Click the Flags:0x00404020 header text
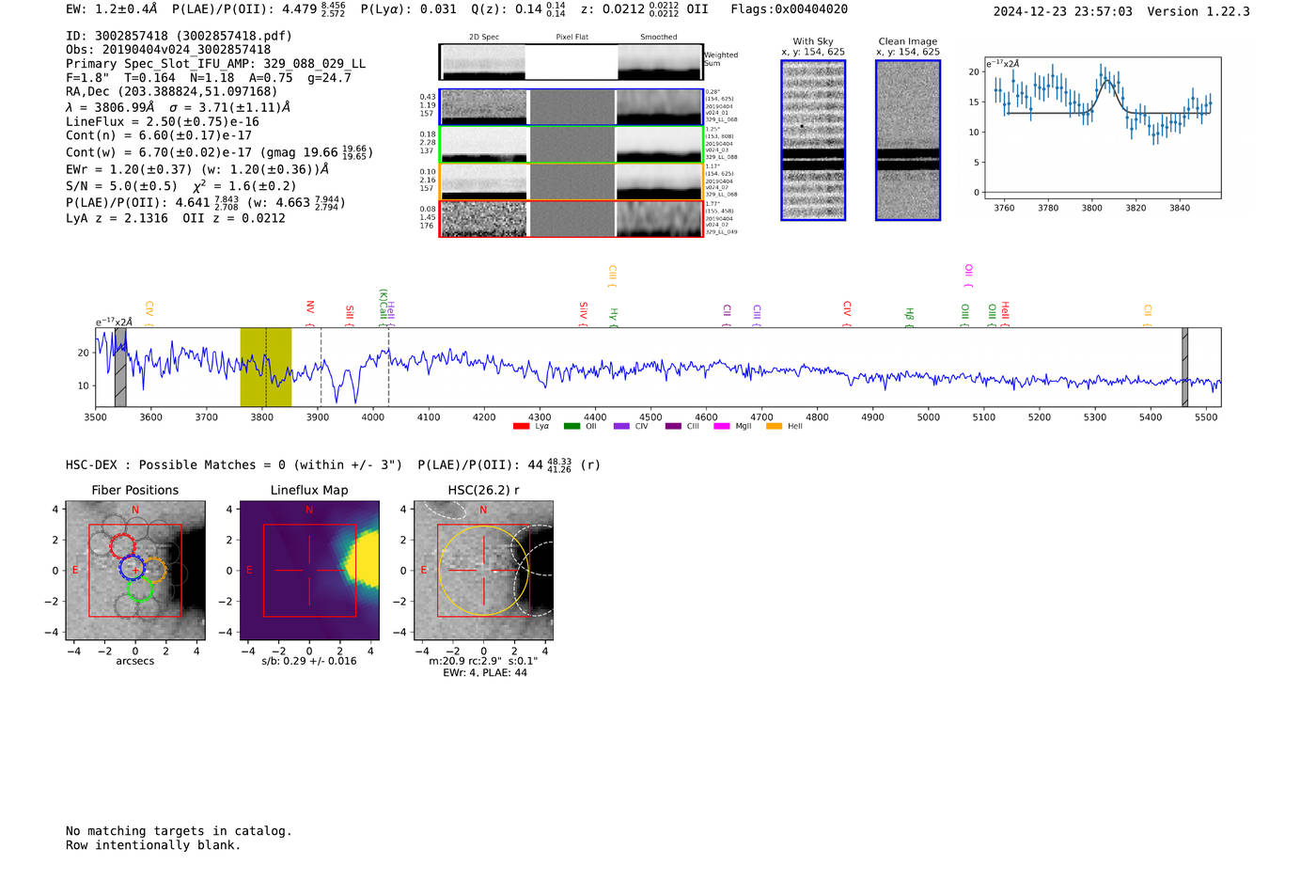The width and height of the screenshot is (1316, 896). 789,9
